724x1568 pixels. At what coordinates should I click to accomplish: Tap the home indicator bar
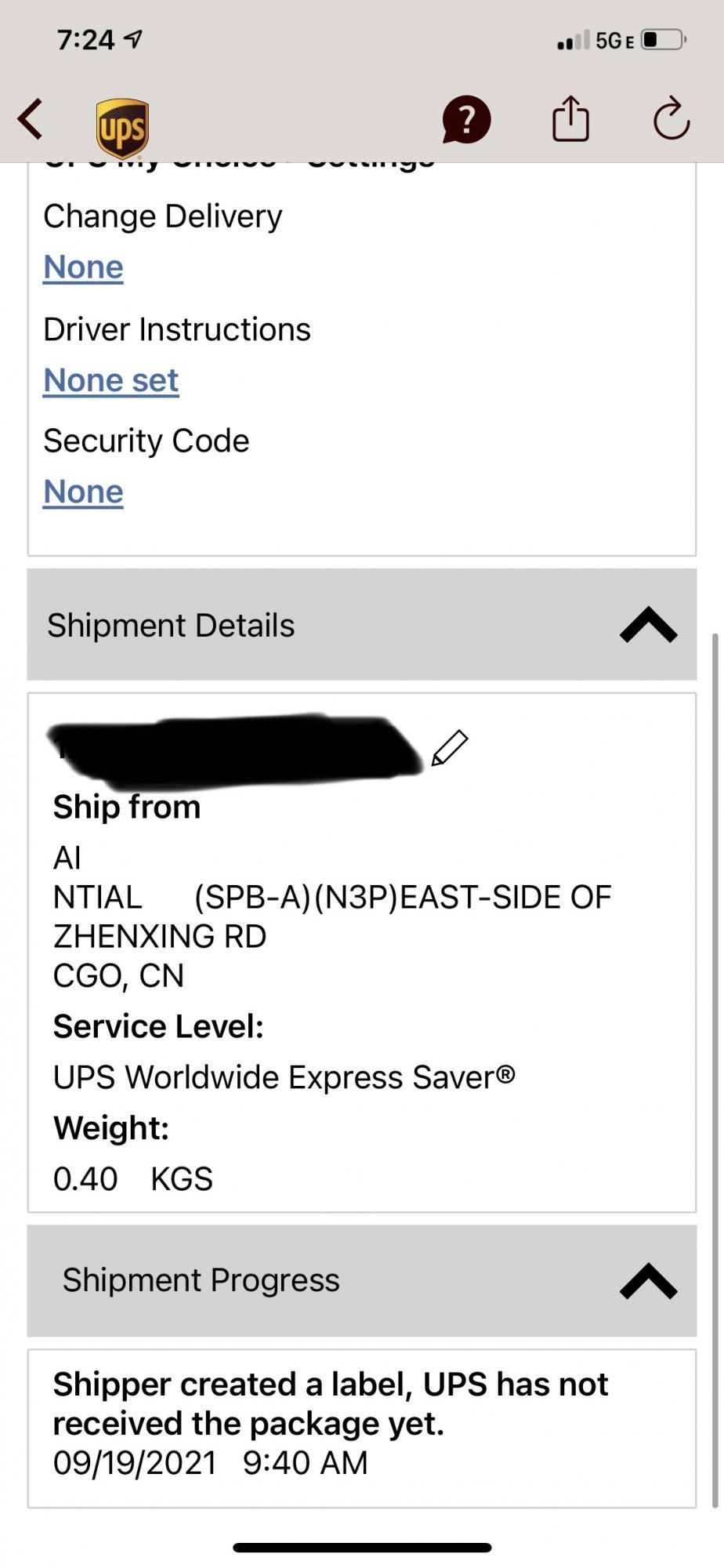pyautogui.click(x=362, y=1548)
